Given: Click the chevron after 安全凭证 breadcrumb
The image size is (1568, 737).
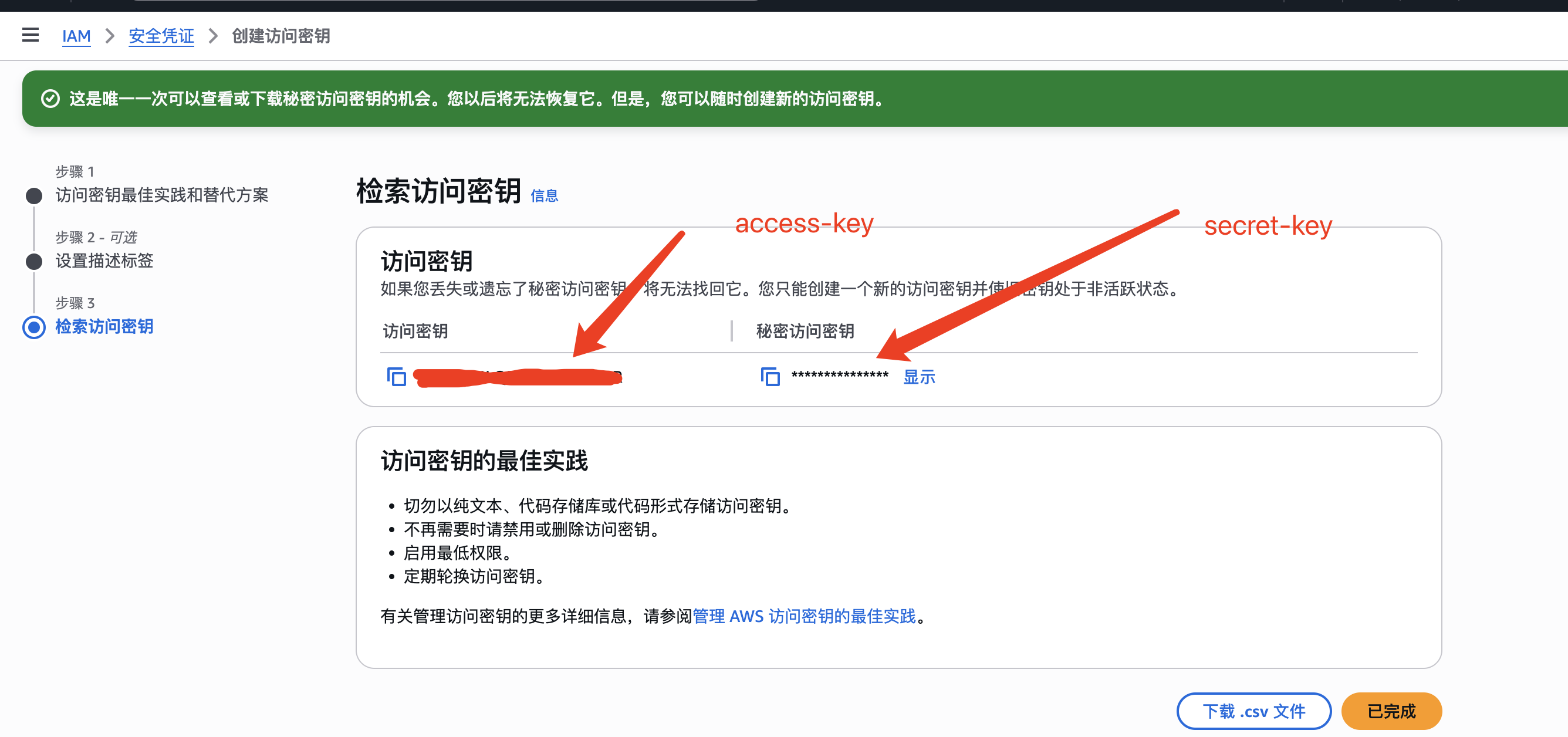Looking at the screenshot, I should tap(213, 36).
